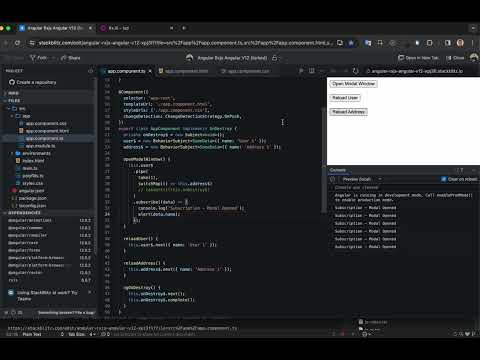Click the Reload Address button
The width and height of the screenshot is (480, 360).
348,112
